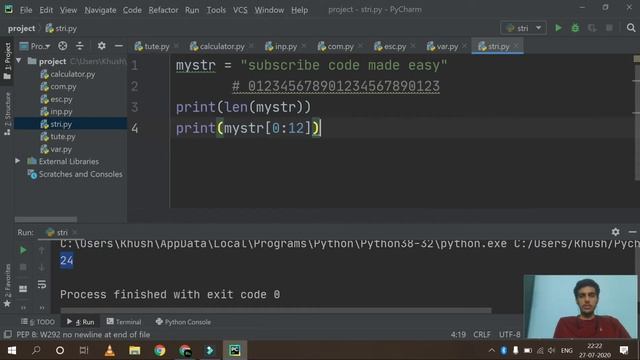This screenshot has height=360, width=640.
Task: Open the File menu
Action: coord(26,10)
